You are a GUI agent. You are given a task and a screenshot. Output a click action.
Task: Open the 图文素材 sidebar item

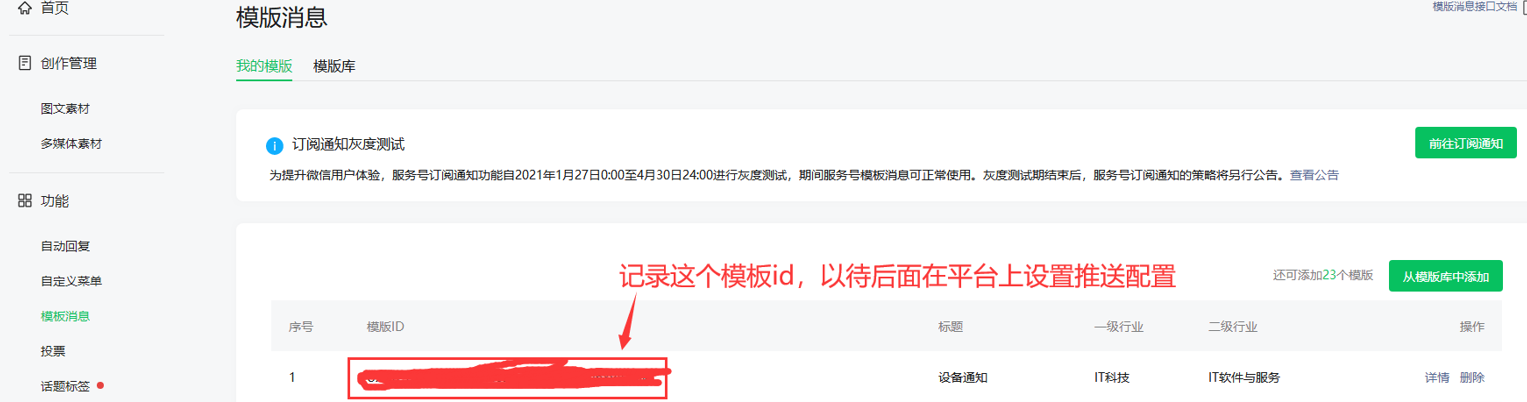[72, 108]
